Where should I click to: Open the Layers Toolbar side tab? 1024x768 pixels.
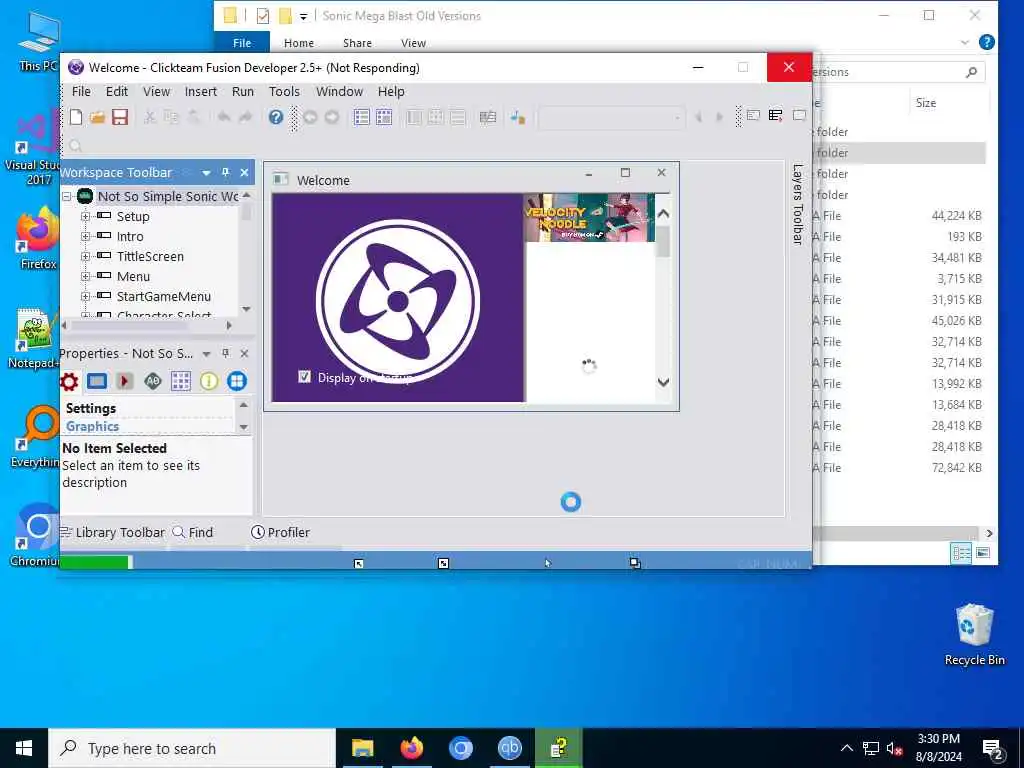798,204
